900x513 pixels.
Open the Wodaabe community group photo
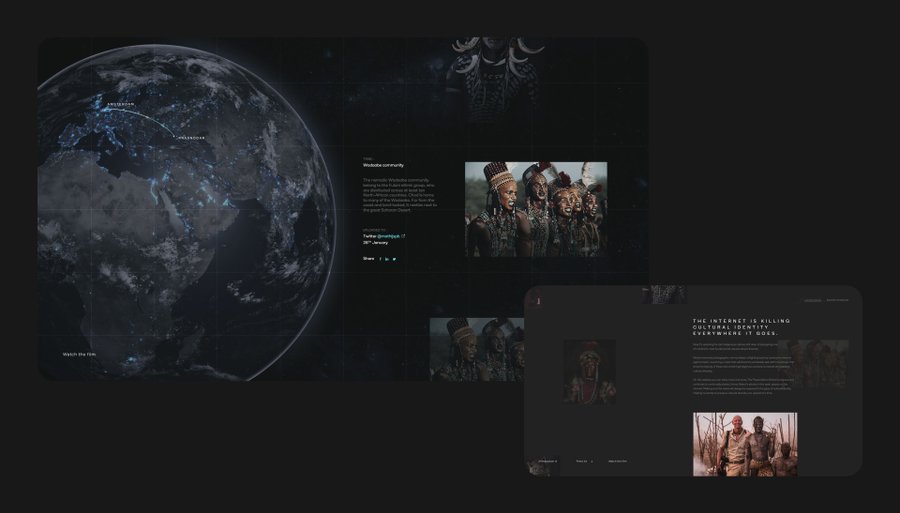pos(535,208)
